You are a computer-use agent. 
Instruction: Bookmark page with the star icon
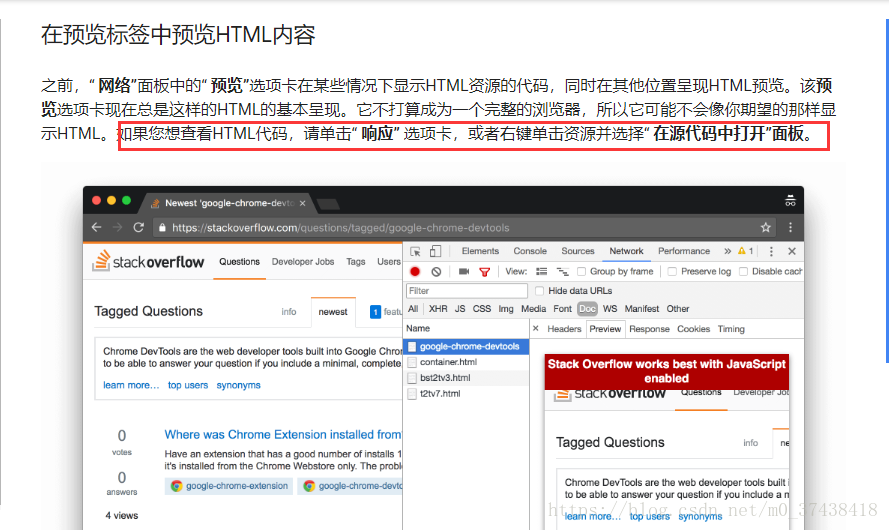click(x=765, y=227)
